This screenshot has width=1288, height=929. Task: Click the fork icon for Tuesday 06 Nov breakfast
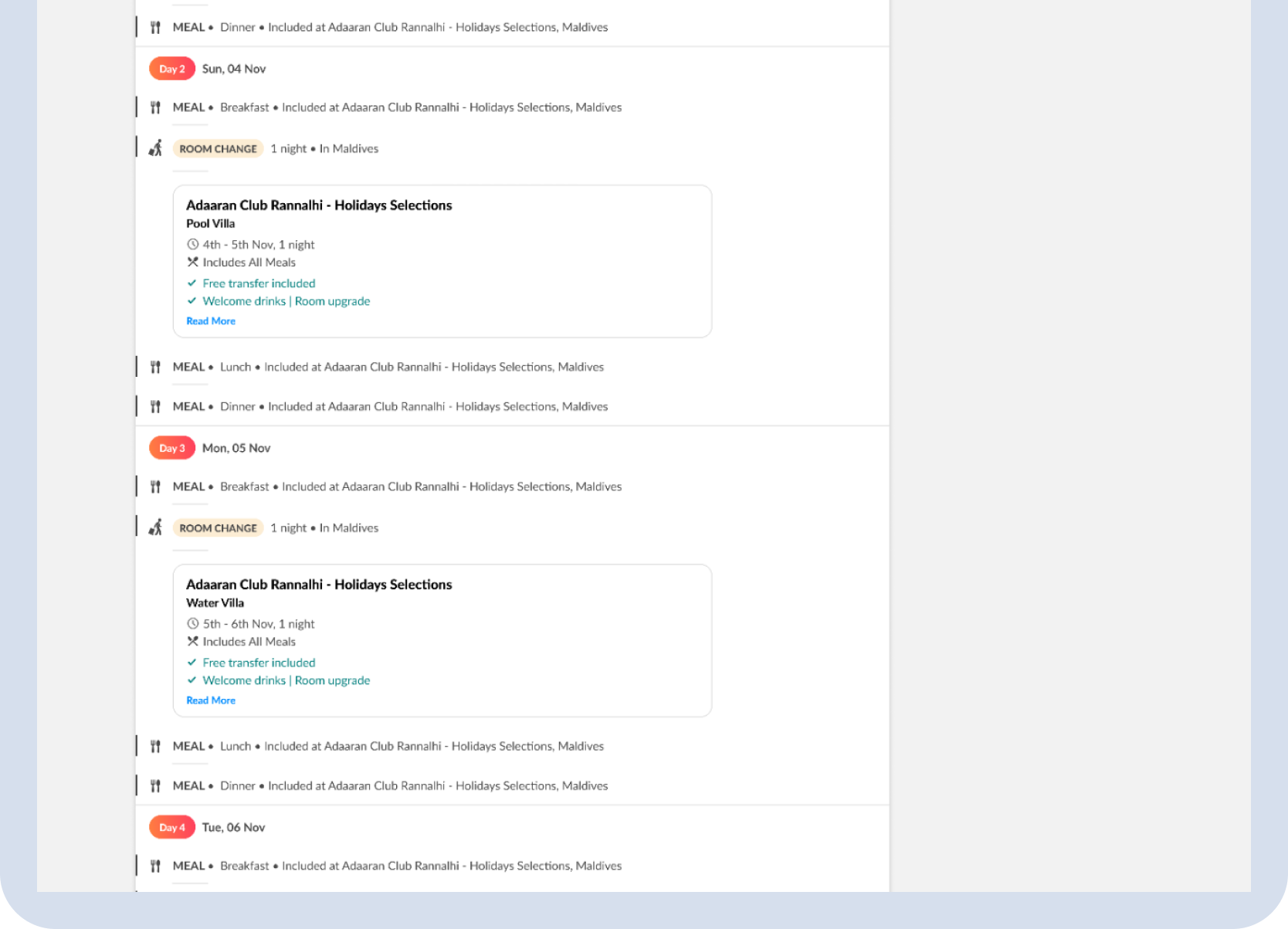click(155, 866)
